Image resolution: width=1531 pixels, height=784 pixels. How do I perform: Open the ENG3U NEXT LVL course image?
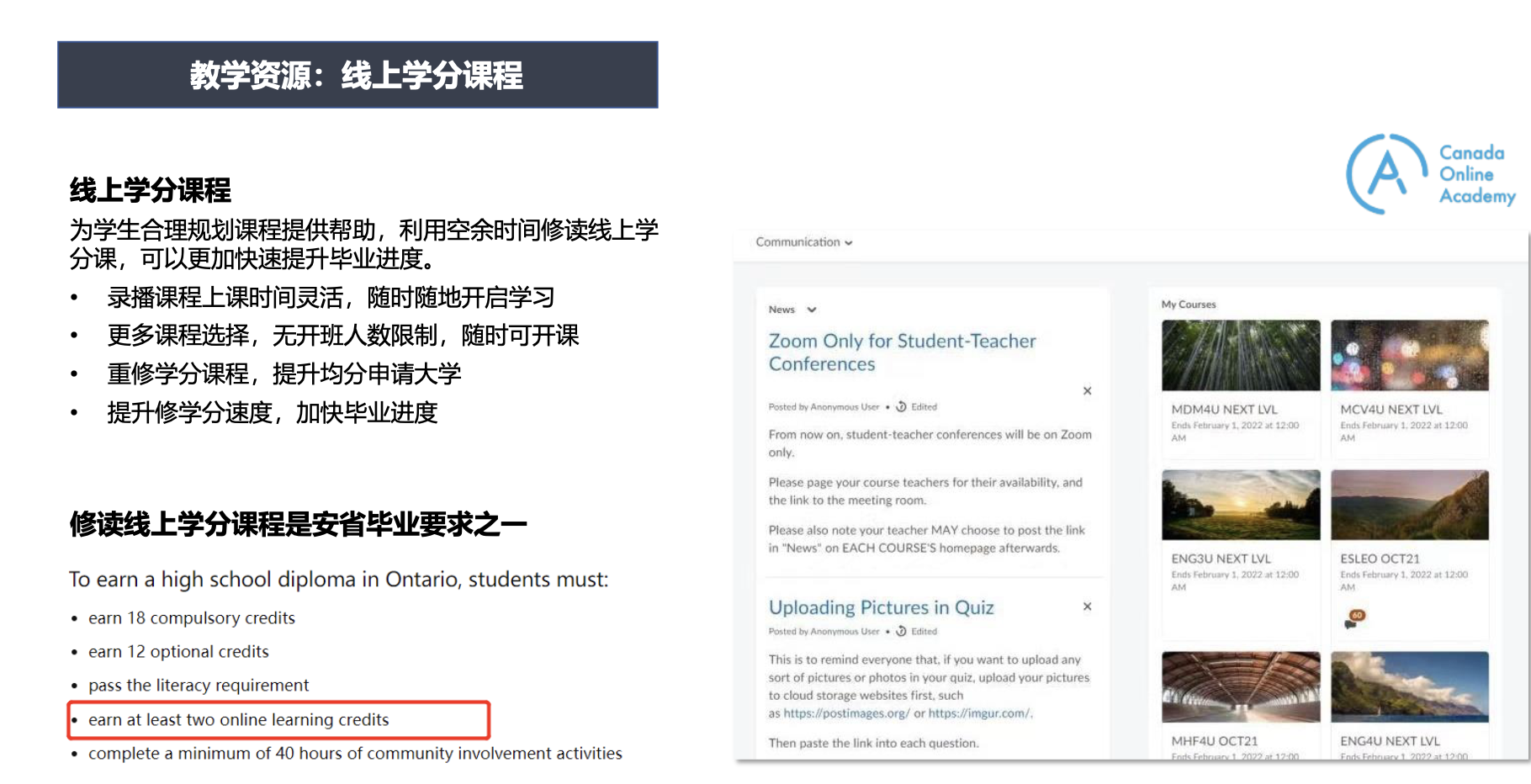[x=1240, y=505]
